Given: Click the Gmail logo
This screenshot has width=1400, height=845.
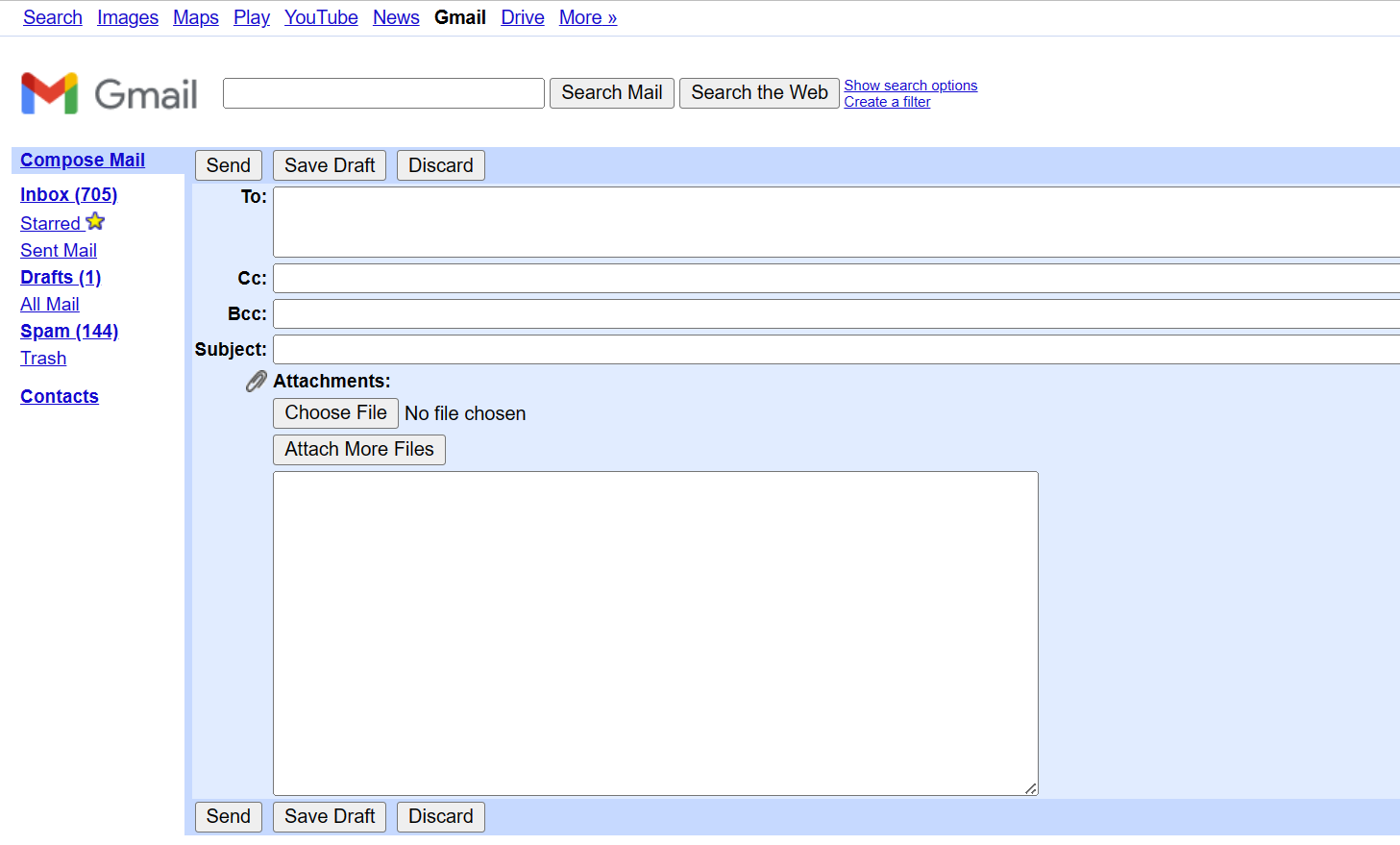Looking at the screenshot, I should (108, 93).
